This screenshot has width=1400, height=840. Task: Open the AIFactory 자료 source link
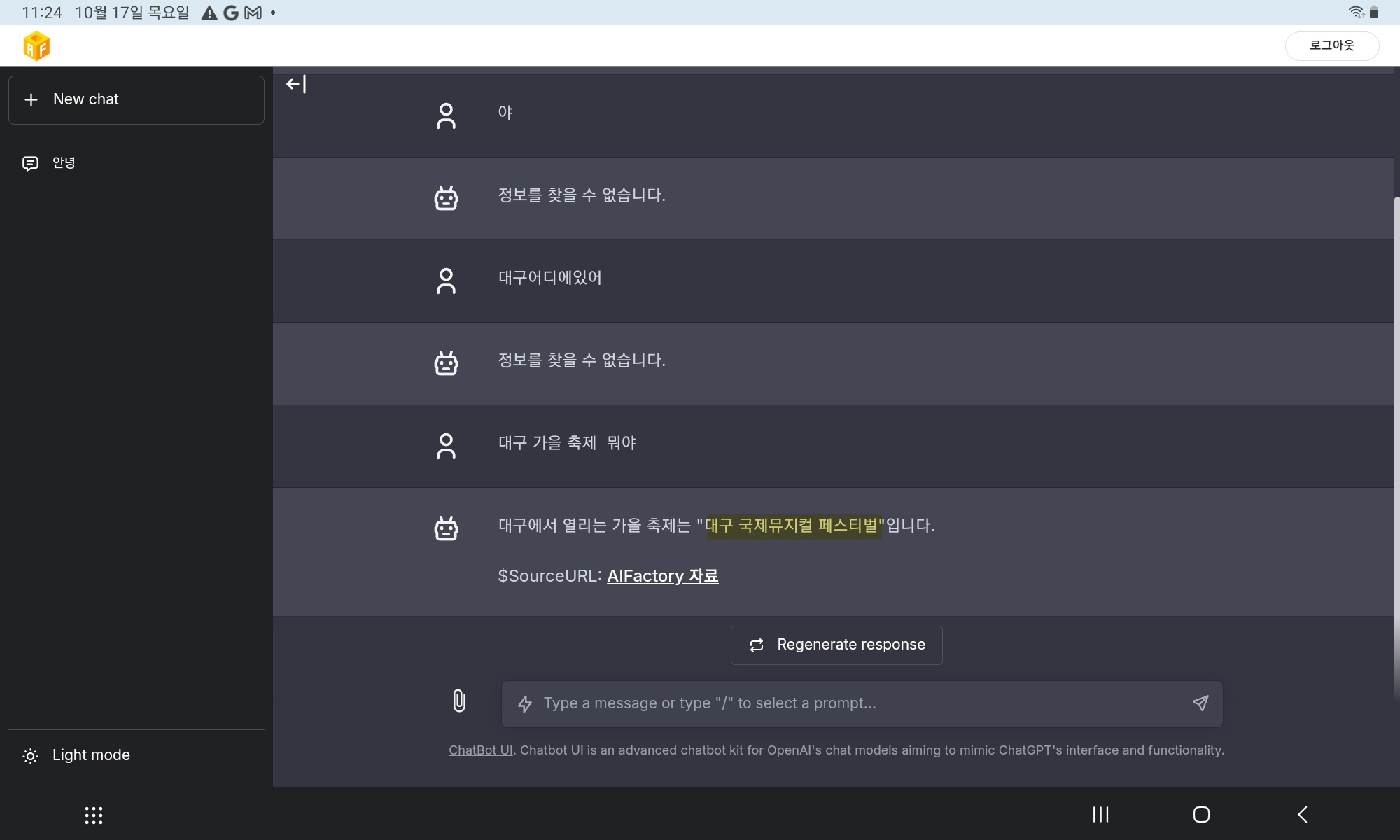662,575
